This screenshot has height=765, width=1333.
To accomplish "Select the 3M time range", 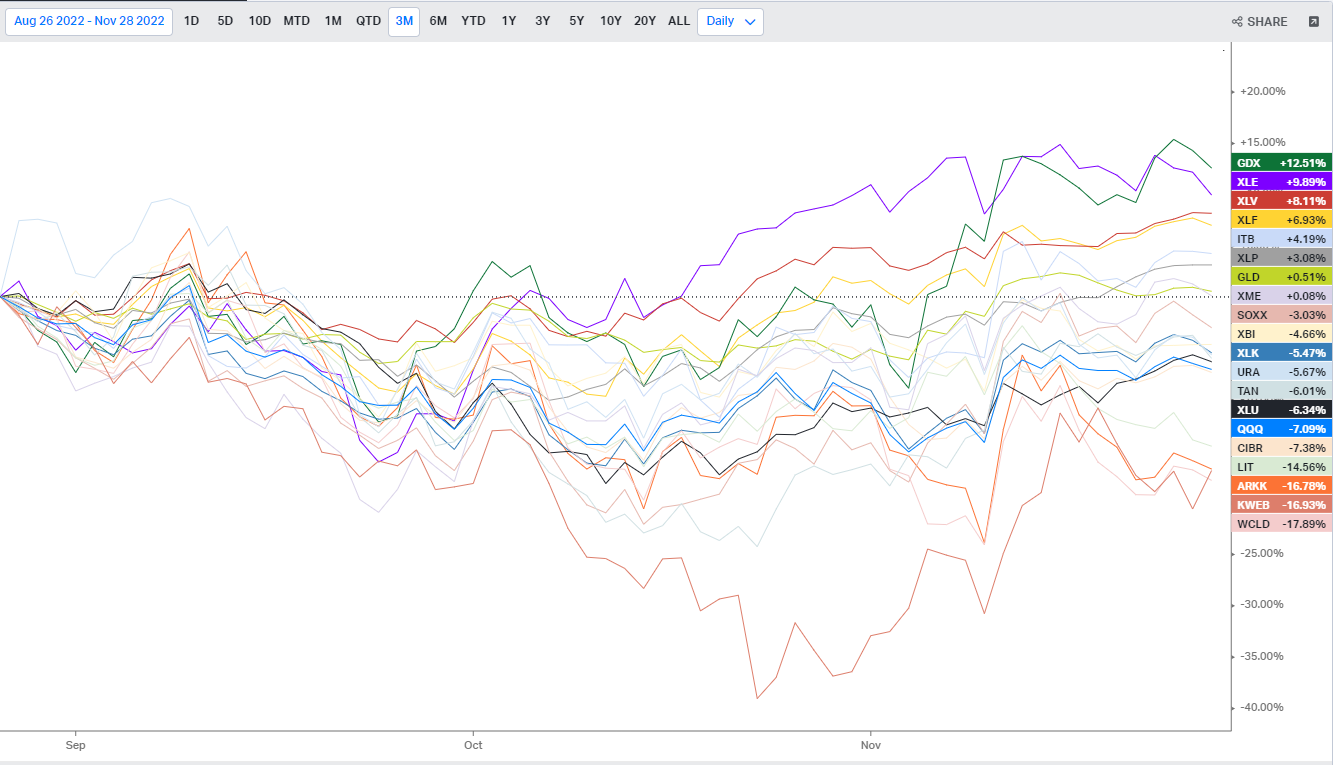I will pyautogui.click(x=404, y=21).
